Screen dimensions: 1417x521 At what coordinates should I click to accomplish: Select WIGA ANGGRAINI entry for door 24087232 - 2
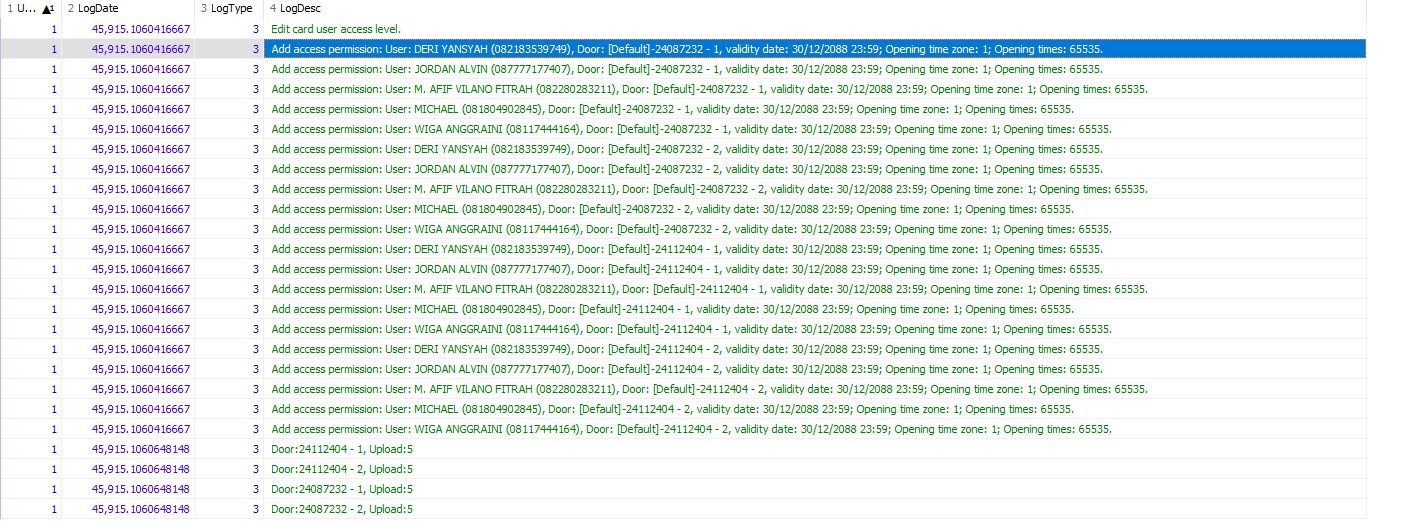tap(691, 229)
